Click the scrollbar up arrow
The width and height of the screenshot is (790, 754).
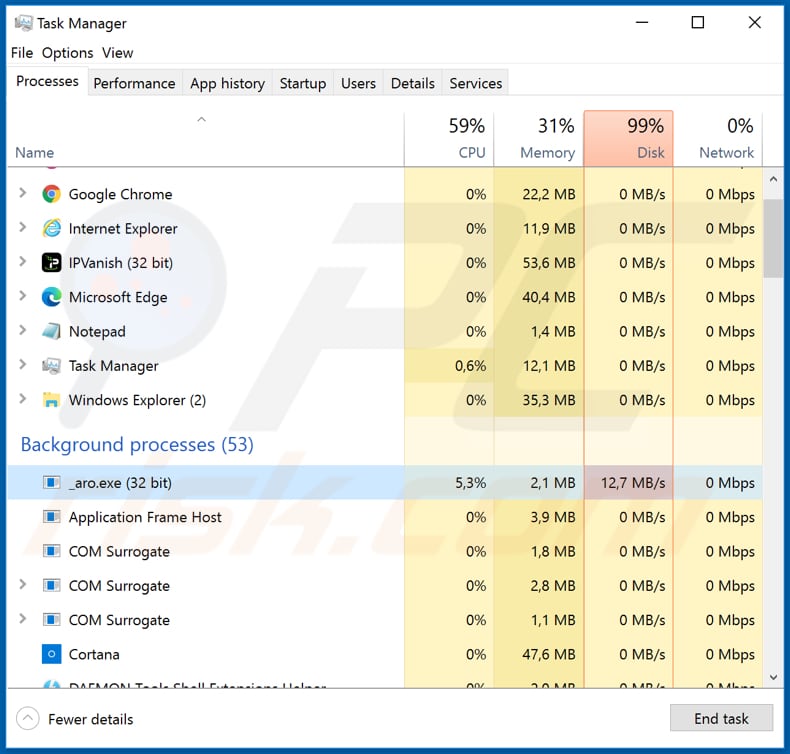coord(773,179)
